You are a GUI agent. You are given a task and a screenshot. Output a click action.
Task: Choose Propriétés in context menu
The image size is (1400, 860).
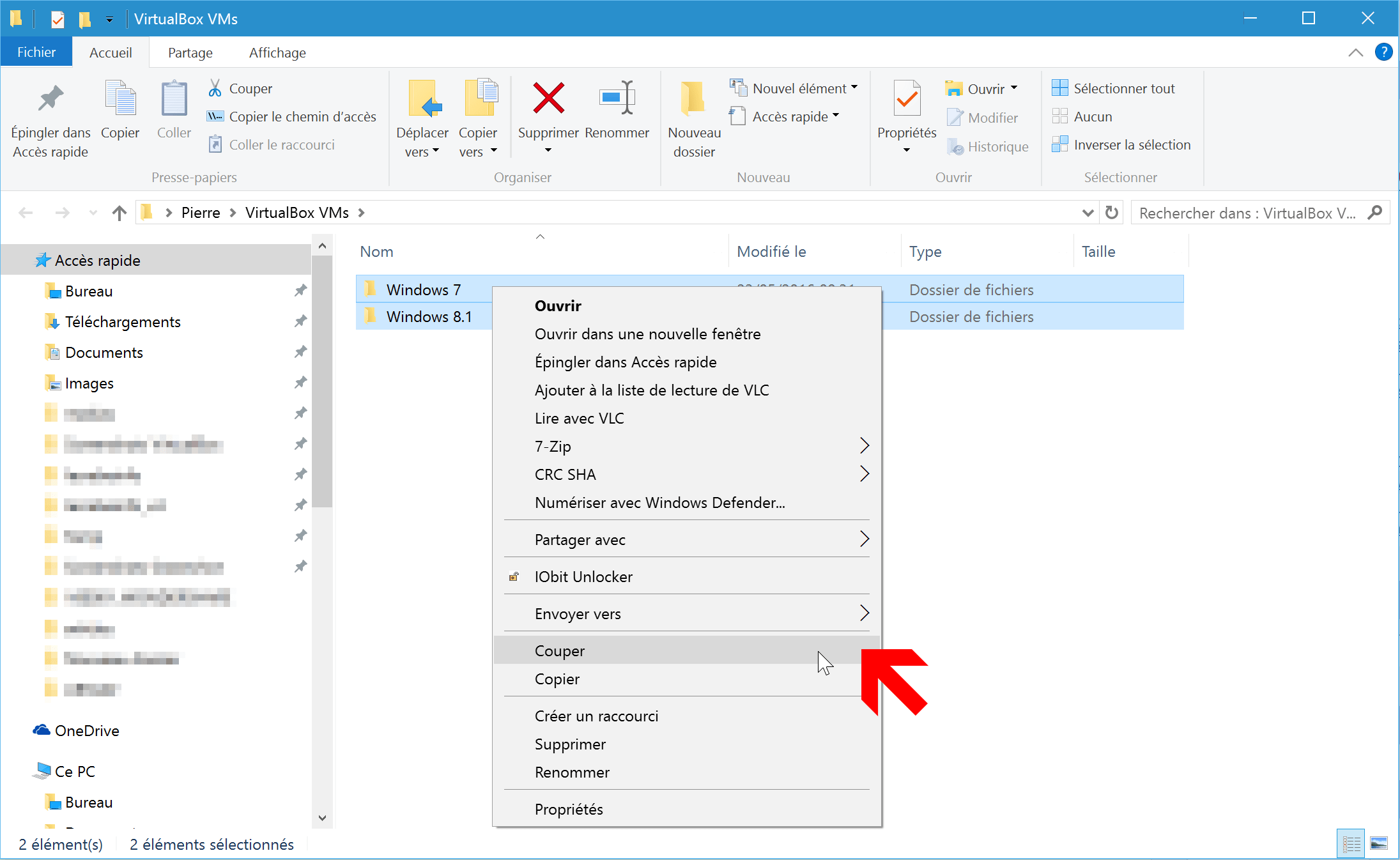click(x=687, y=809)
